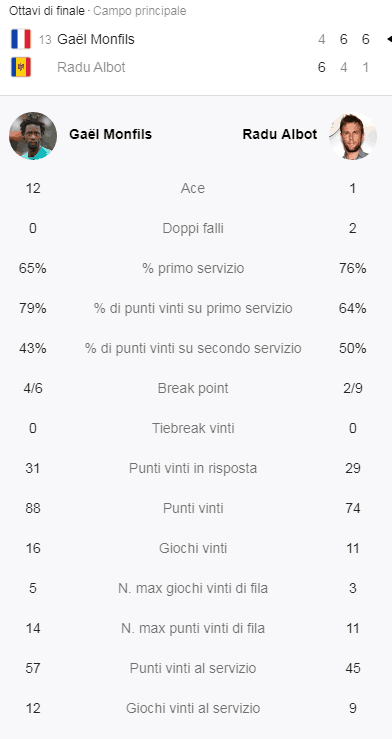Screen dimensions: 392x739
Task: Click bold Radu Albot stats heading
Action: click(280, 134)
